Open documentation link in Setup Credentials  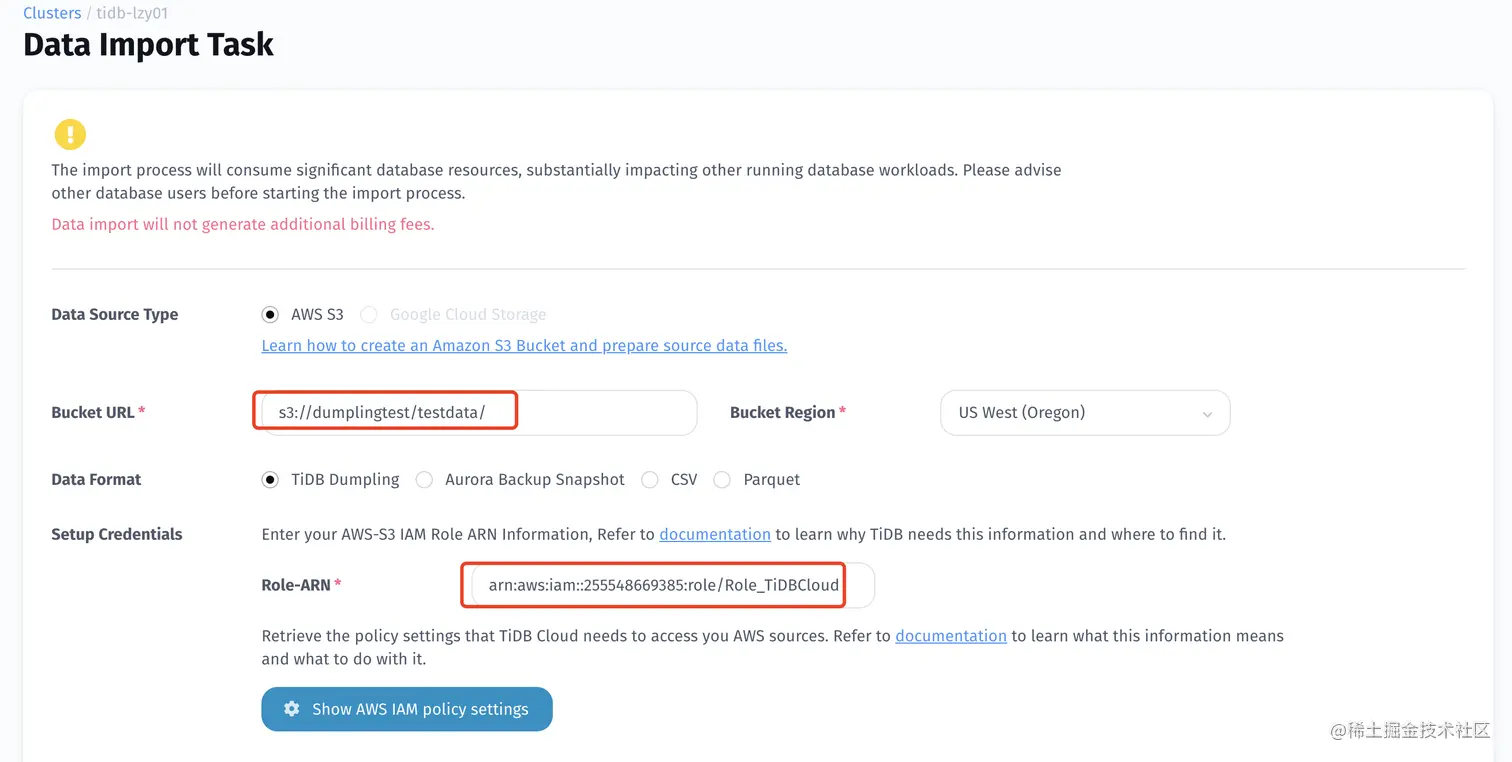pyautogui.click(x=715, y=534)
